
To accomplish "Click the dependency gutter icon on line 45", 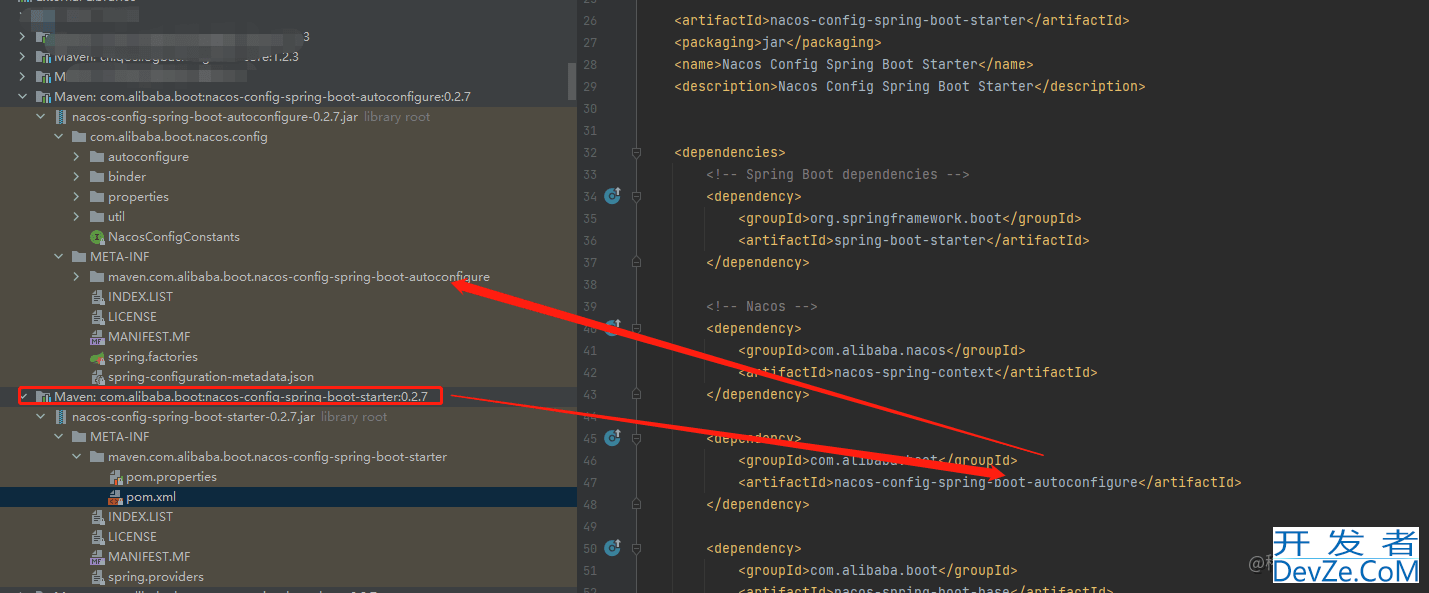I will 612,437.
